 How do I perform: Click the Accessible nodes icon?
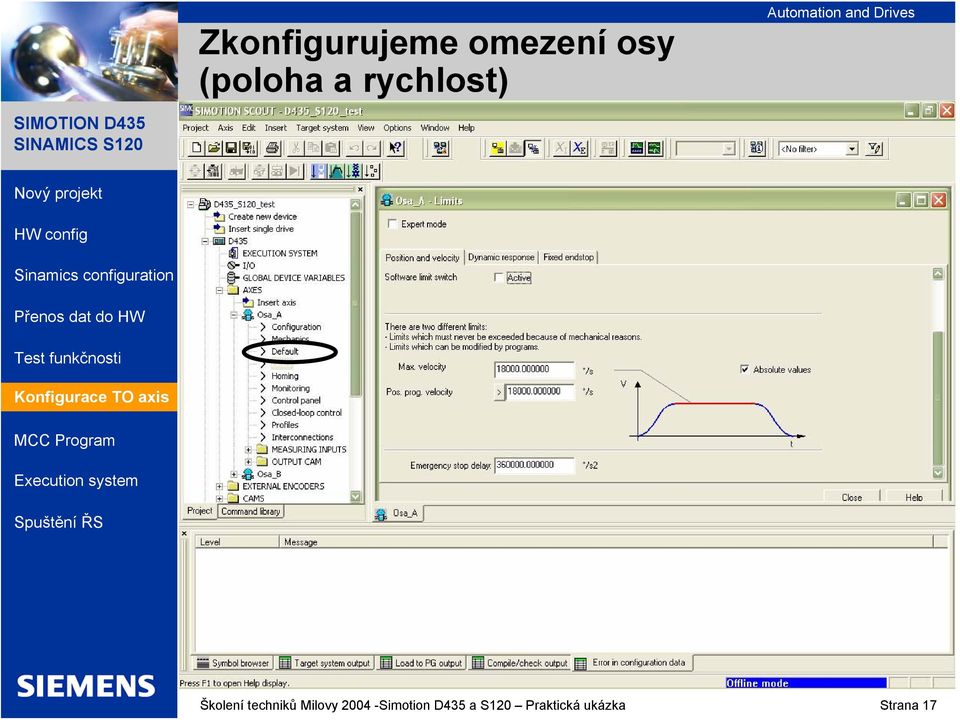440,148
